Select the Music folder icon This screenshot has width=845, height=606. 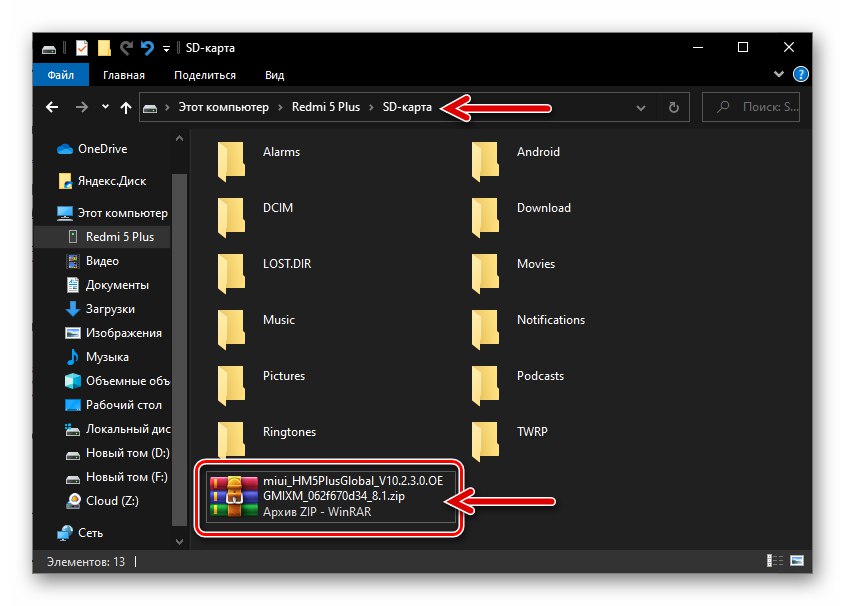pos(231,329)
